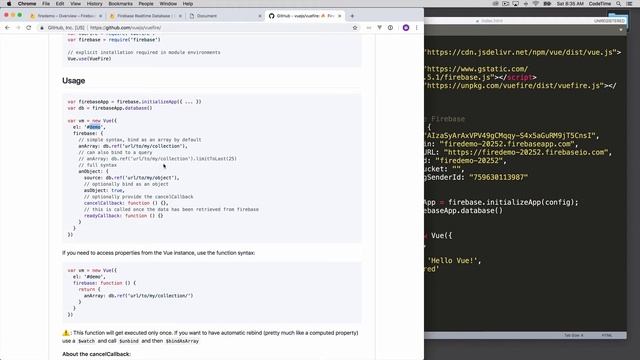Click the clock showing Sat 8:35 AM
The height and width of the screenshot is (360, 640).
coord(570,4)
